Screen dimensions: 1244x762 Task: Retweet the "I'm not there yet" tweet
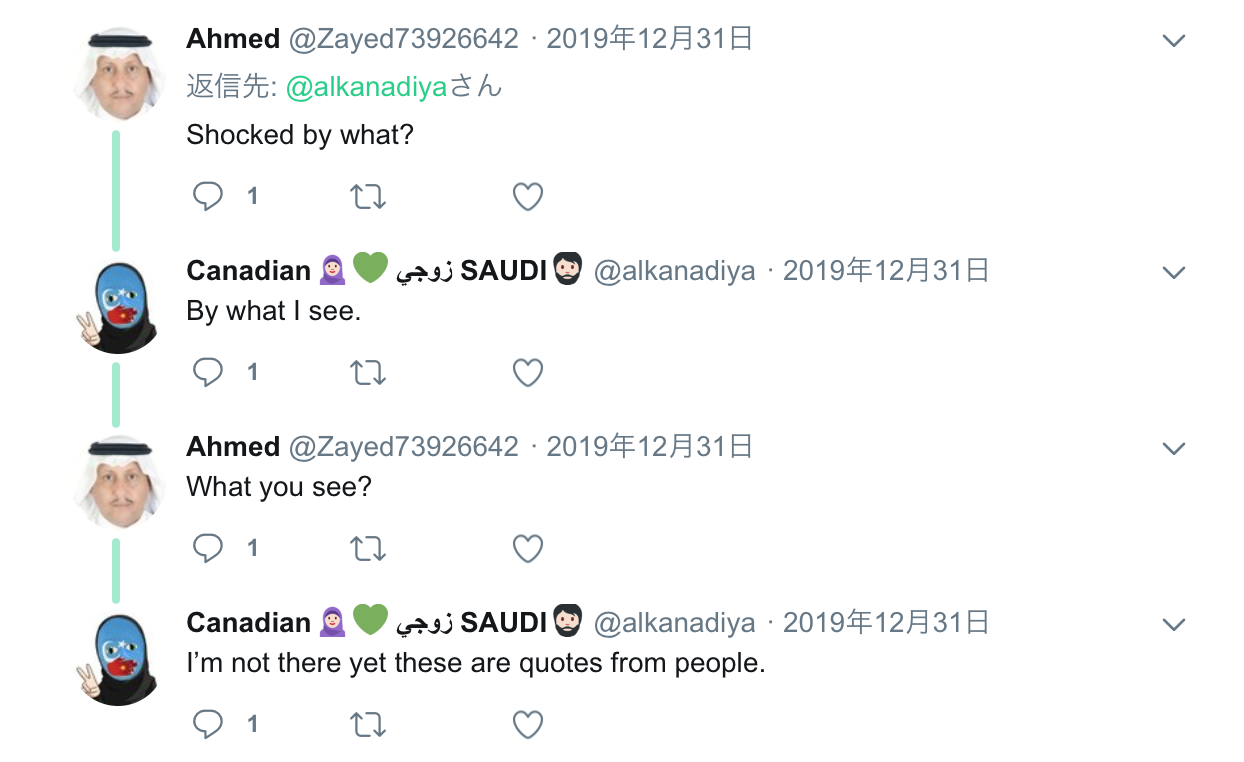point(368,724)
